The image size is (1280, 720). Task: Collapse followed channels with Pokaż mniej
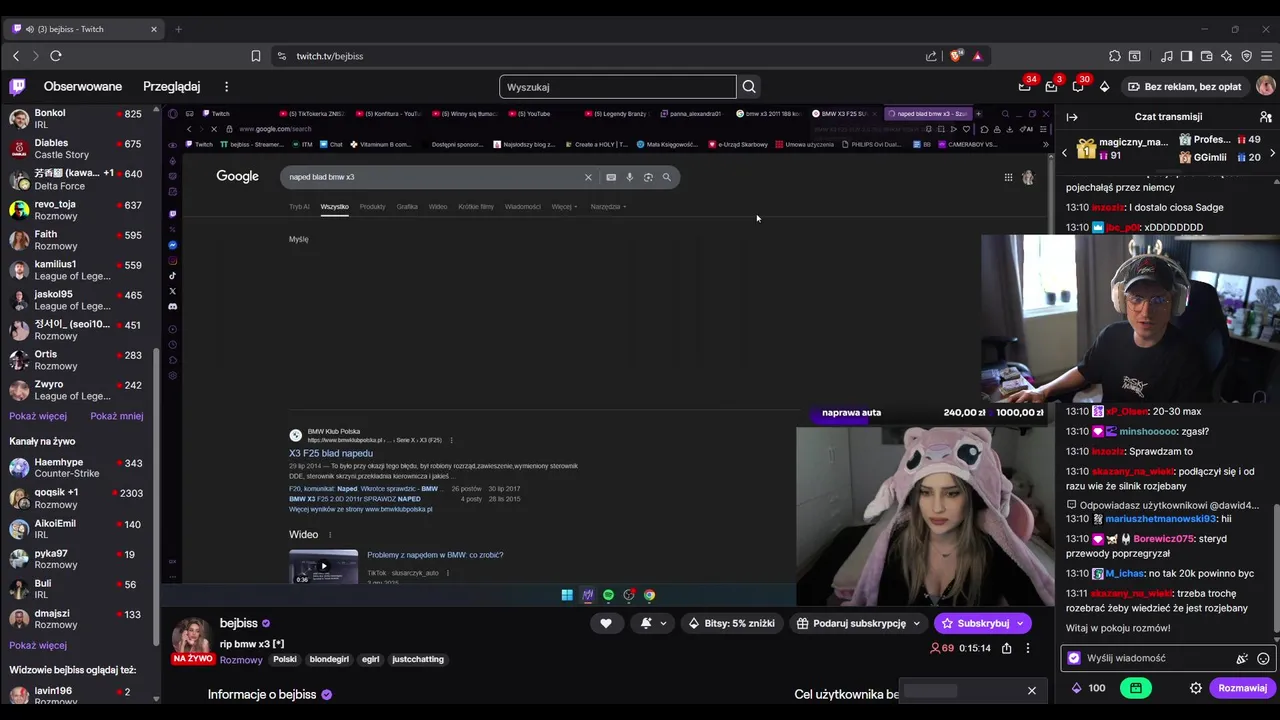pyautogui.click(x=117, y=416)
